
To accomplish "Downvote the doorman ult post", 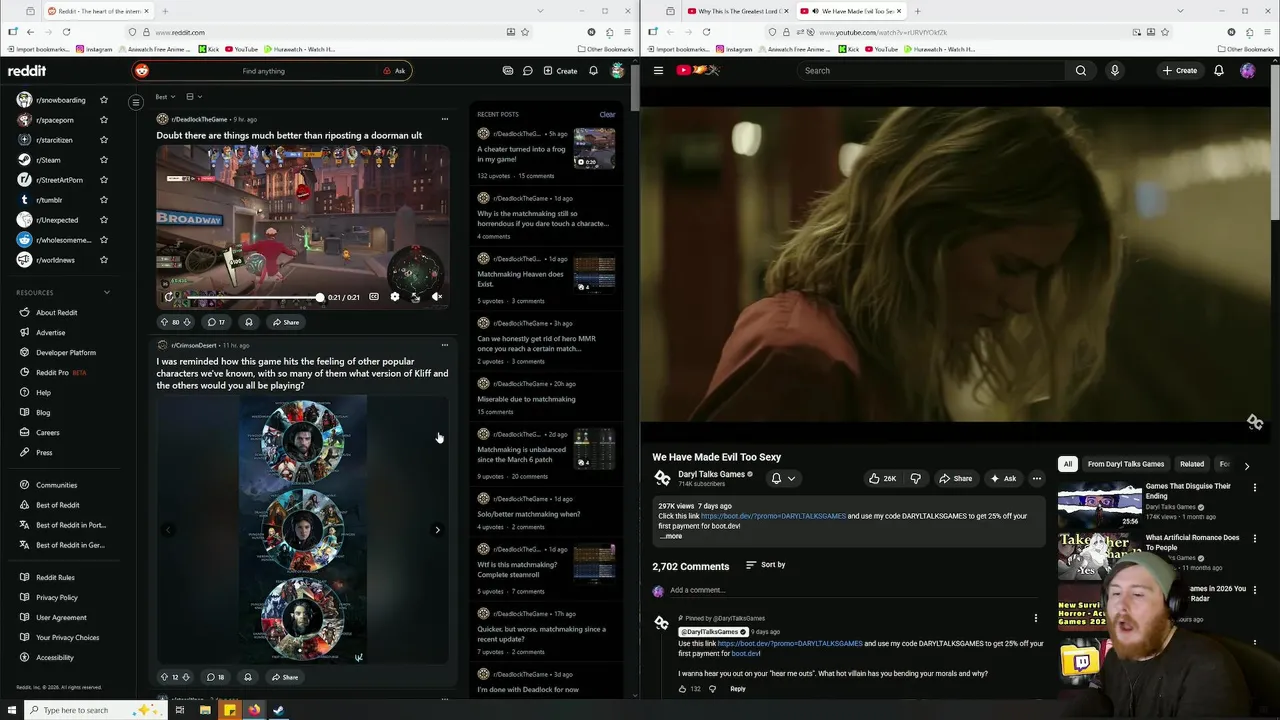I will (x=186, y=322).
